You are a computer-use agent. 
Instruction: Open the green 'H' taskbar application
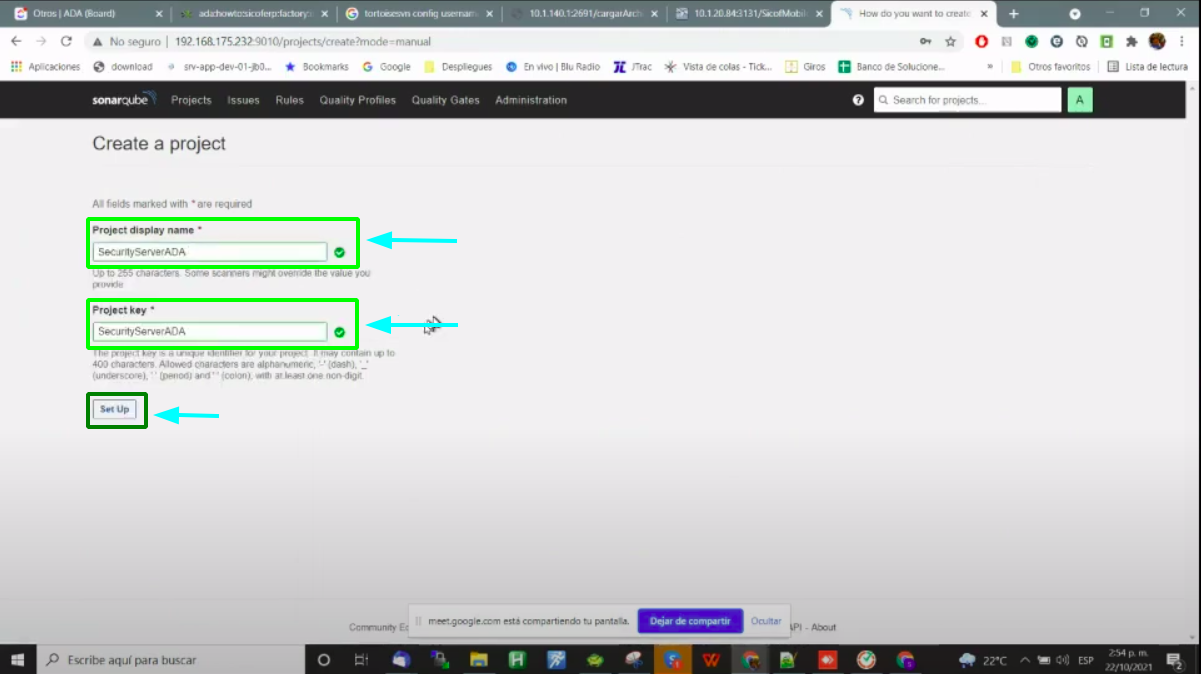pyautogui.click(x=517, y=660)
